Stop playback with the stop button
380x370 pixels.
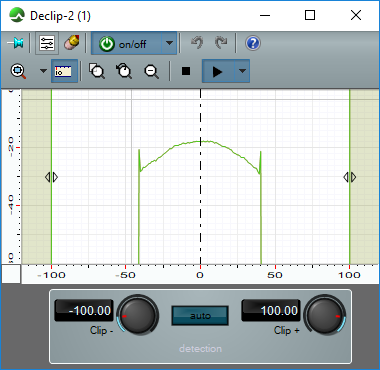(x=186, y=71)
